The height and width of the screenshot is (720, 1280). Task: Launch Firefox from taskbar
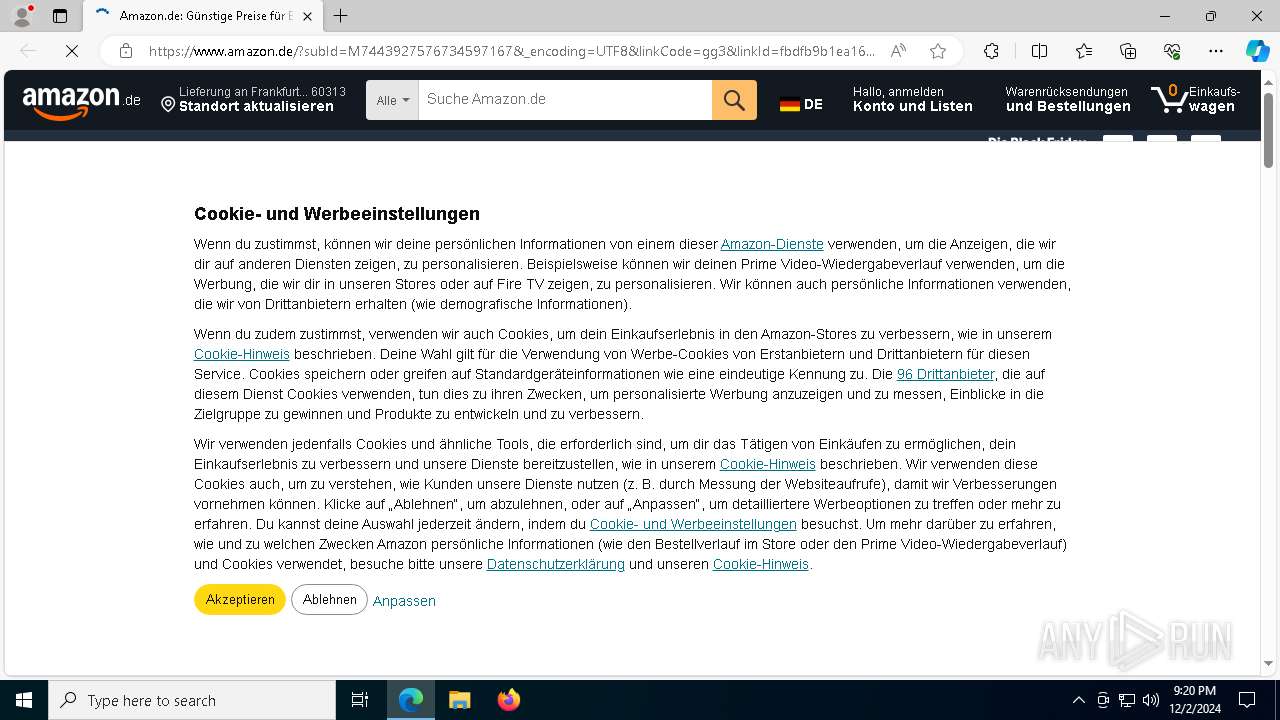tap(508, 700)
